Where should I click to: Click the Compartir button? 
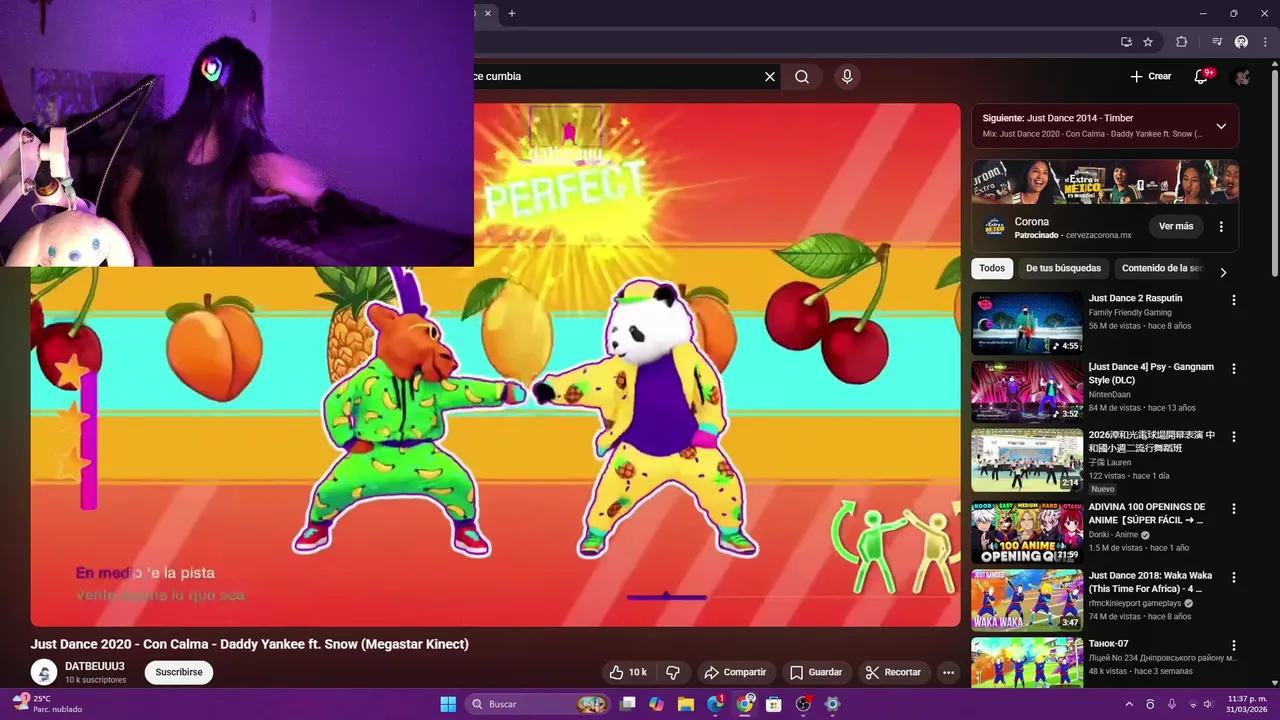[735, 672]
